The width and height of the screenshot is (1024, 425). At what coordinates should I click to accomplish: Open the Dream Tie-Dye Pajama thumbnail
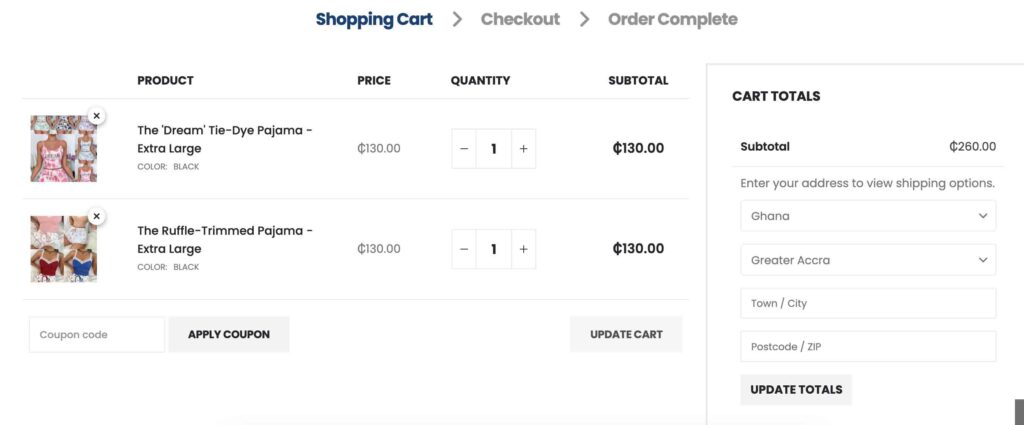click(63, 149)
